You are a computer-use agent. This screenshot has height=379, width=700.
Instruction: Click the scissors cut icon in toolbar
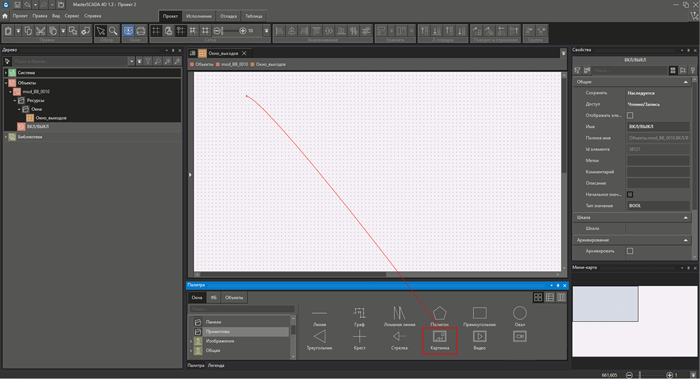pyautogui.click(x=41, y=31)
